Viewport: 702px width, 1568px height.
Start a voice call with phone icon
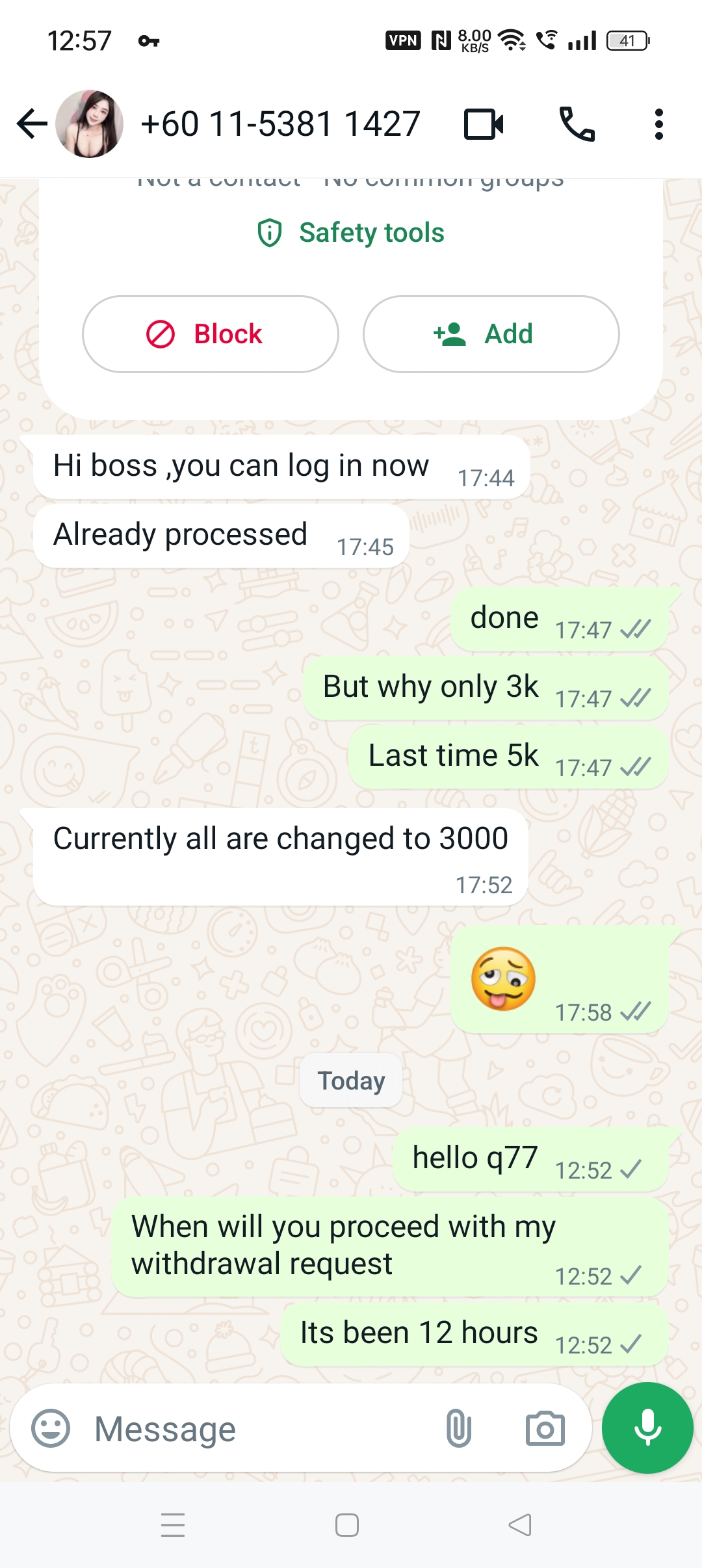[577, 124]
